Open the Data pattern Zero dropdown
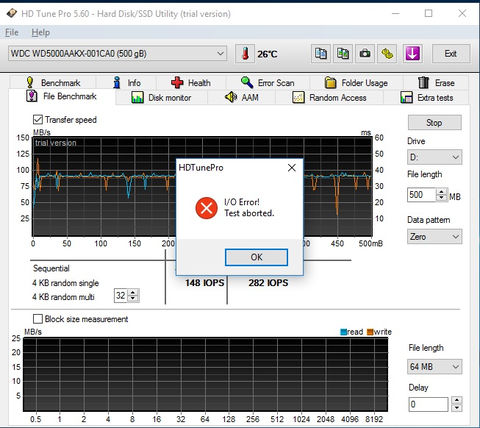The height and width of the screenshot is (428, 480). (434, 237)
